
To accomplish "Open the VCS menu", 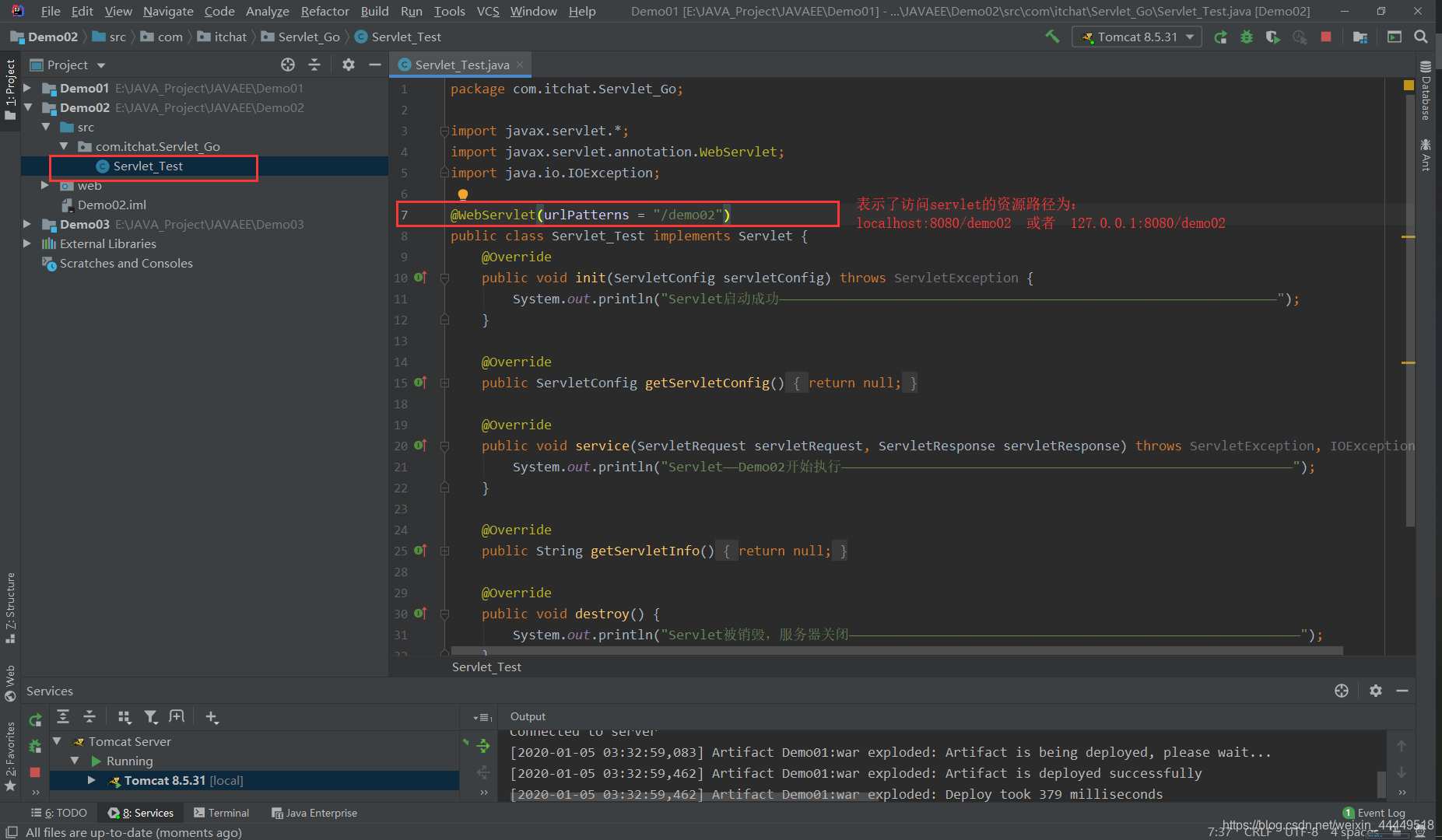I will (488, 11).
